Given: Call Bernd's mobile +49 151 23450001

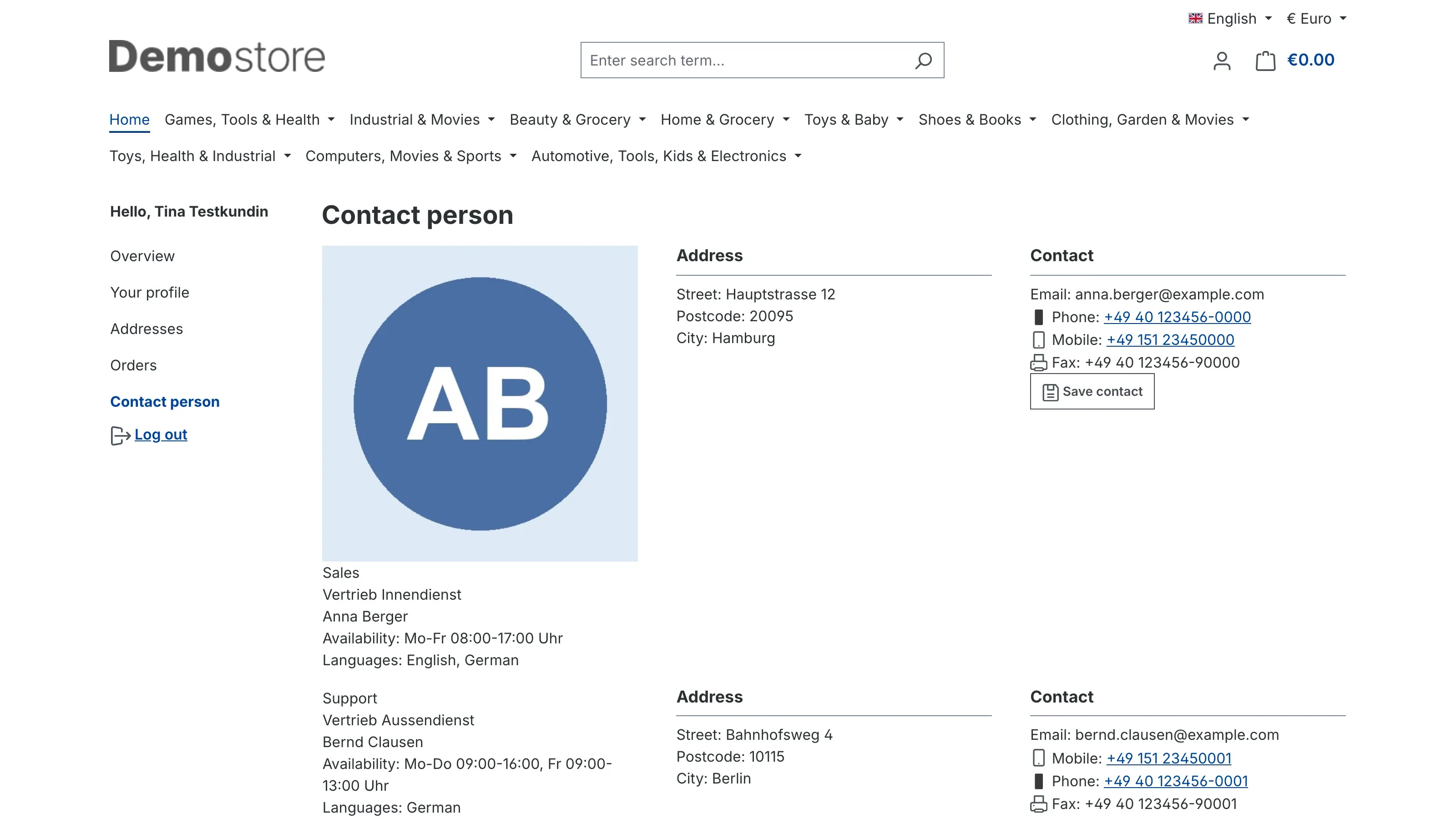Looking at the screenshot, I should 1169,758.
